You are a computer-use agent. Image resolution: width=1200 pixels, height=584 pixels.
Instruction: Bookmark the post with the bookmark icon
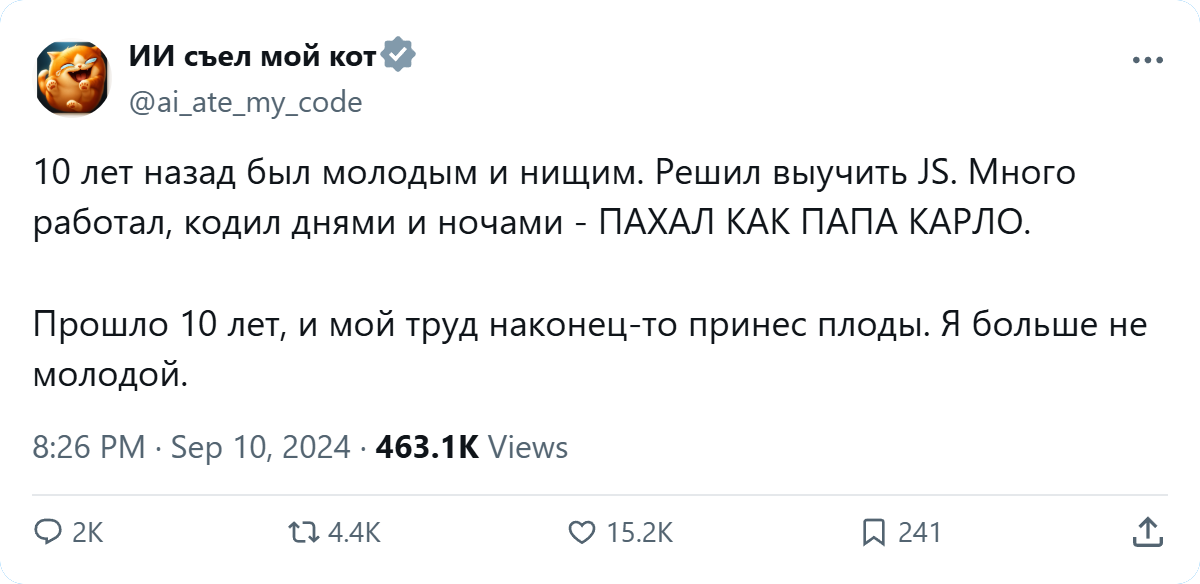(874, 533)
